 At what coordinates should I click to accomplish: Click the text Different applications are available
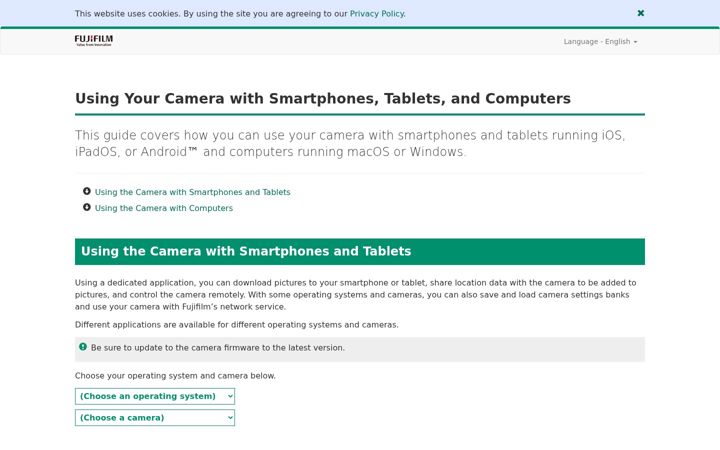(236, 325)
